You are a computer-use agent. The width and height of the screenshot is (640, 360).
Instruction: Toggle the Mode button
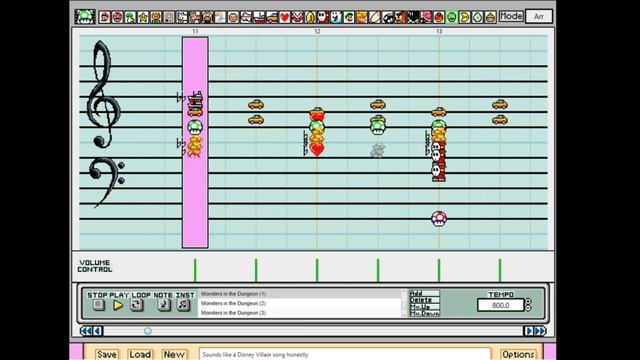(511, 16)
